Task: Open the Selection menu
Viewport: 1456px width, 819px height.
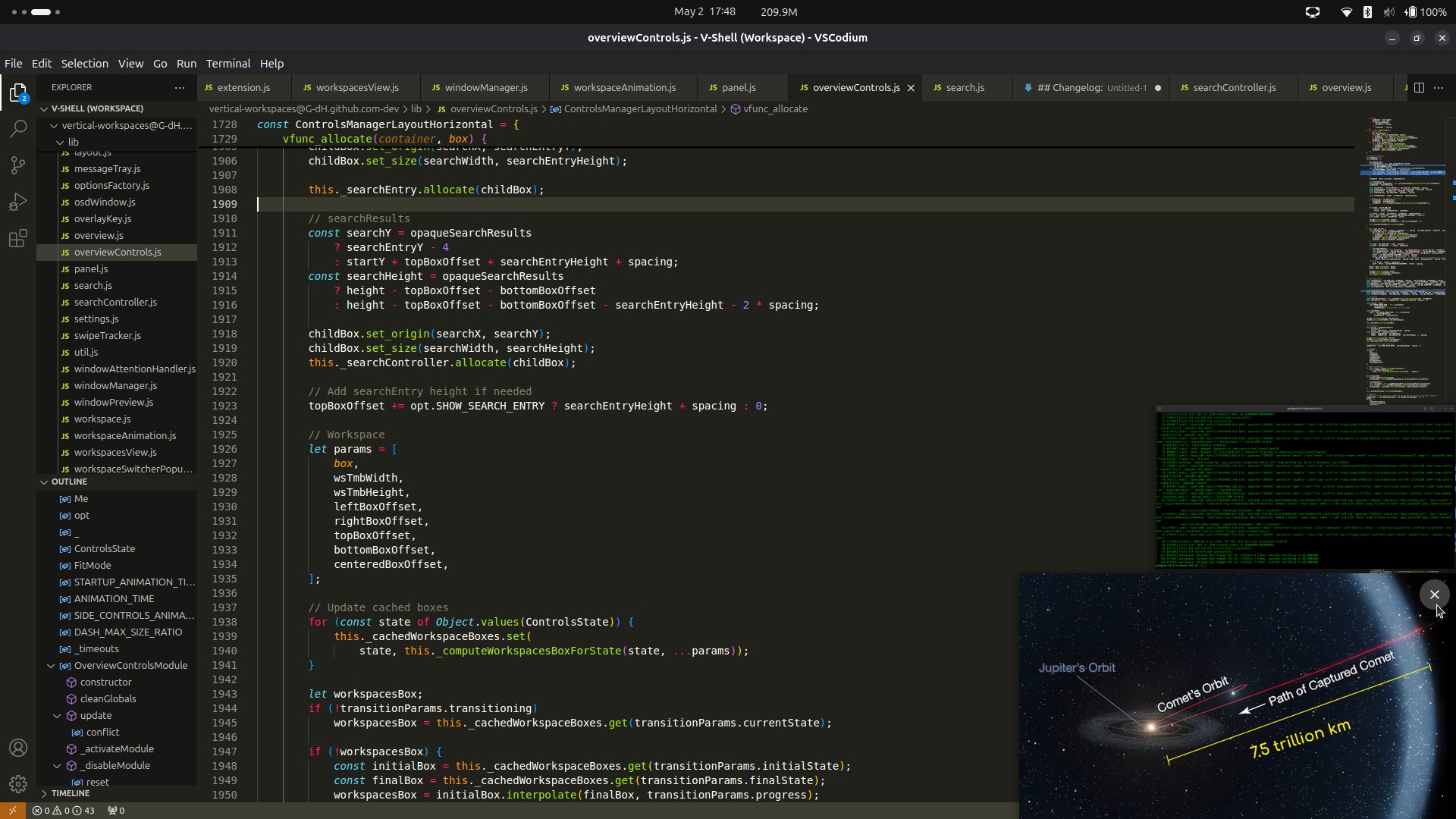Action: pos(84,64)
